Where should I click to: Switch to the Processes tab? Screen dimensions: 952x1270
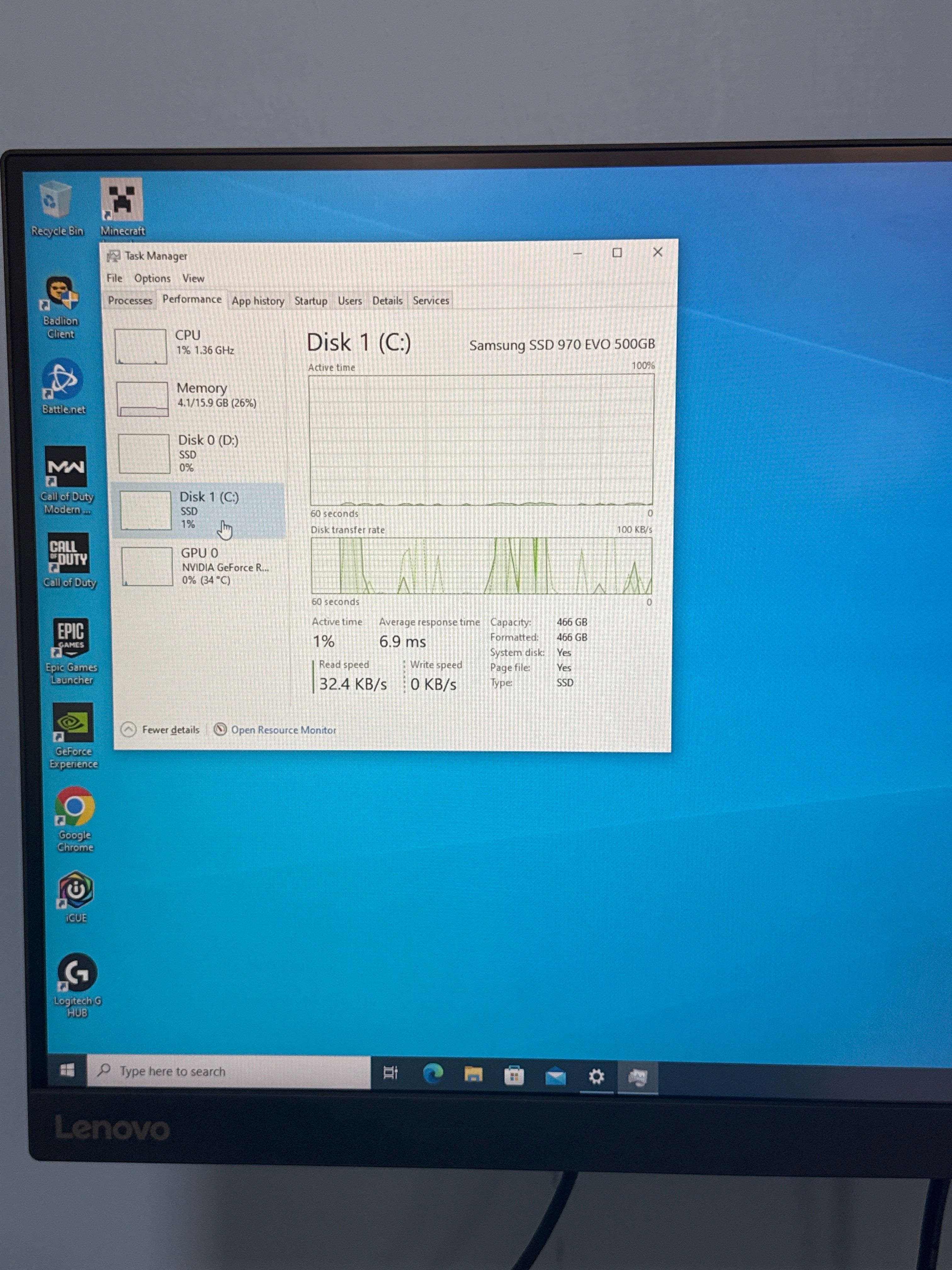pyautogui.click(x=130, y=300)
